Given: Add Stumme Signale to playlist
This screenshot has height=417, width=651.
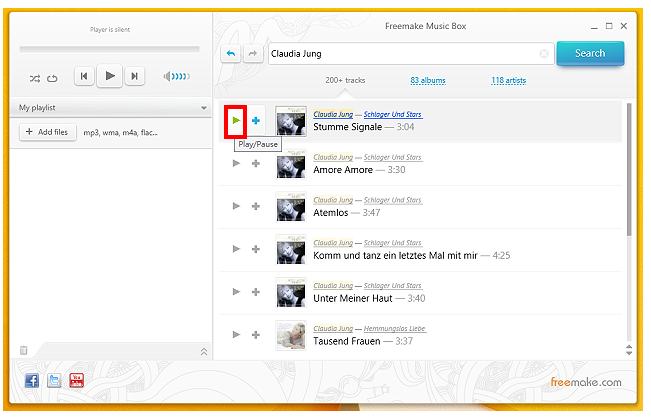Looking at the screenshot, I should coord(256,120).
